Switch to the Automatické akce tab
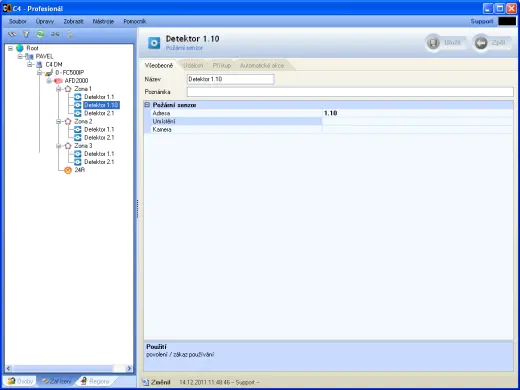This screenshot has width=520, height=390. point(262,66)
